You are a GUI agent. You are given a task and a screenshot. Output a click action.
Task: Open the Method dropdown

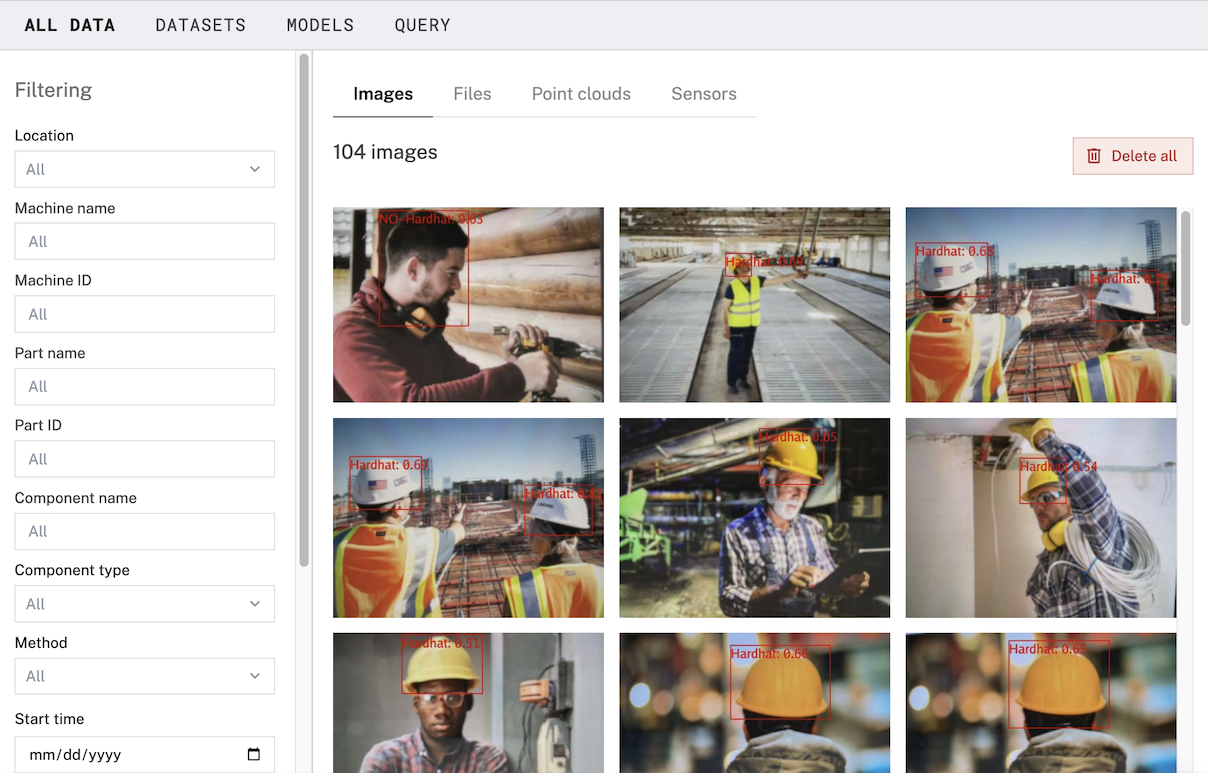pyautogui.click(x=144, y=676)
